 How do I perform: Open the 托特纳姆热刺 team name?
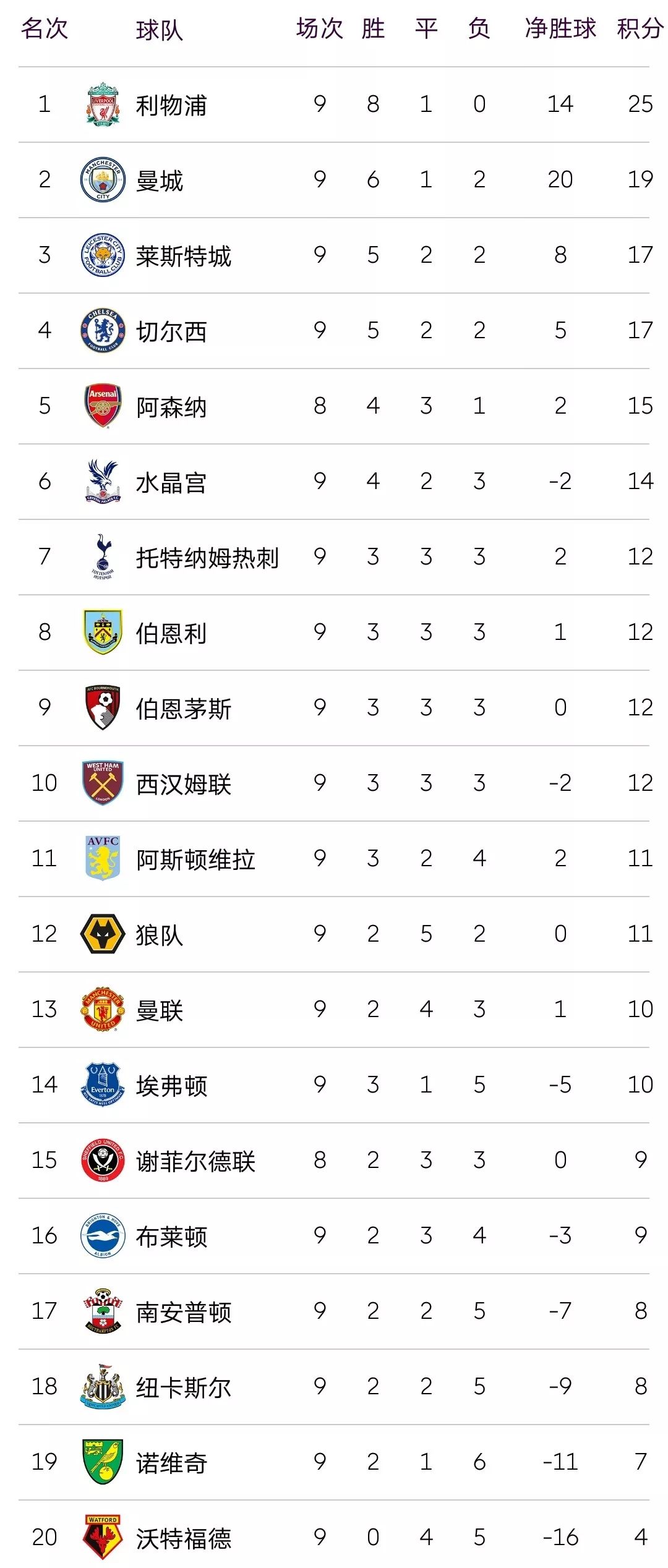(x=207, y=558)
